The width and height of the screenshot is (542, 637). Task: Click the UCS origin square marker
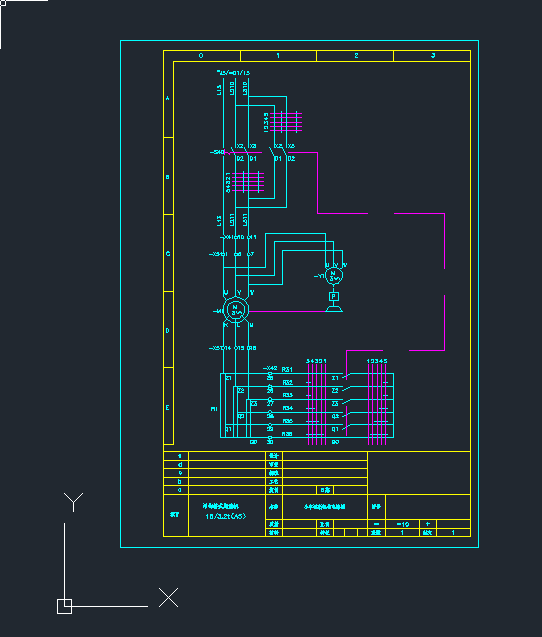tap(64, 606)
